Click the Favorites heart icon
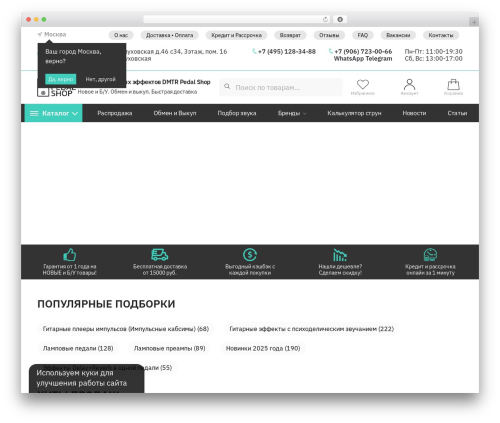This screenshot has width=500, height=423. (x=363, y=84)
